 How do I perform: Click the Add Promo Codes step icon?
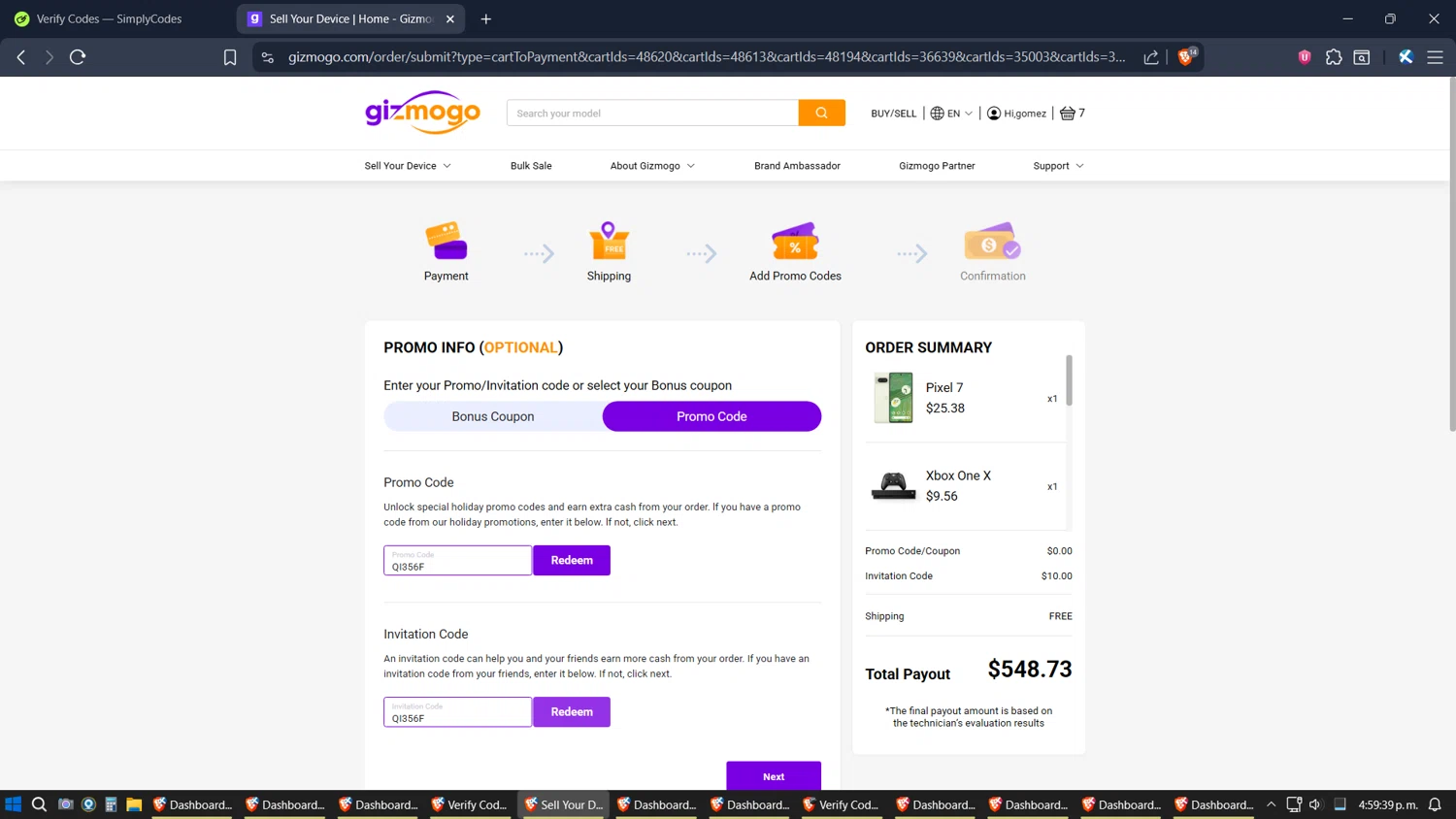795,241
